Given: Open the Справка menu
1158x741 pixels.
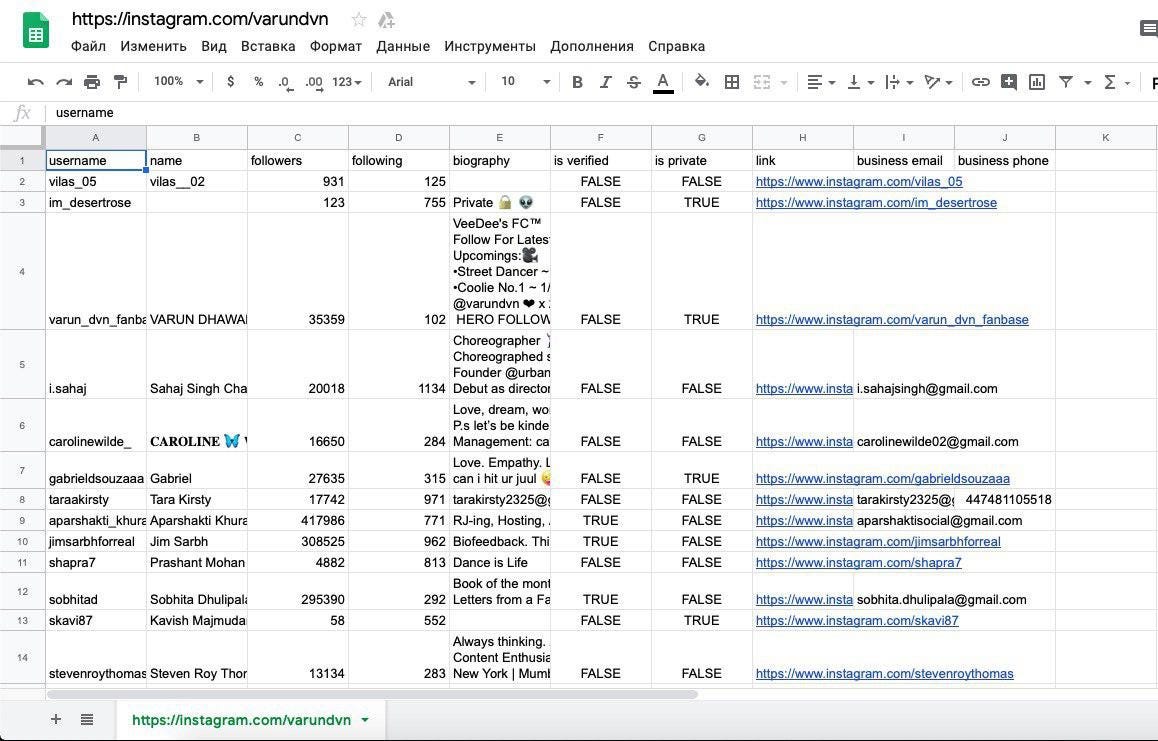Looking at the screenshot, I should (x=676, y=46).
